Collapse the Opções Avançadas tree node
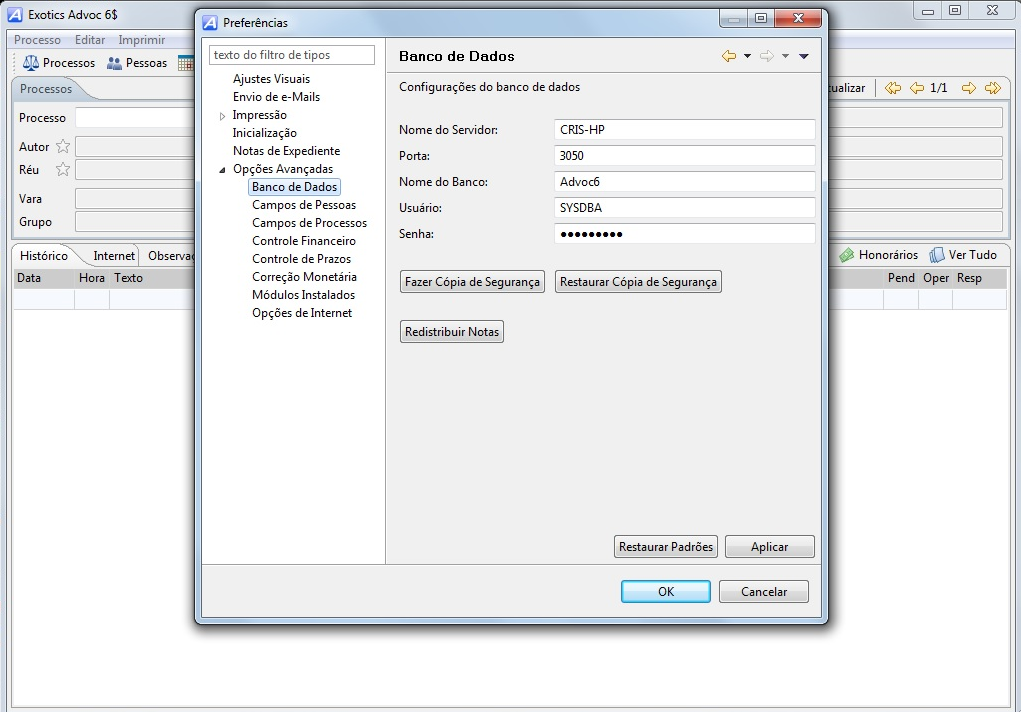Image resolution: width=1021 pixels, height=712 pixels. 222,170
